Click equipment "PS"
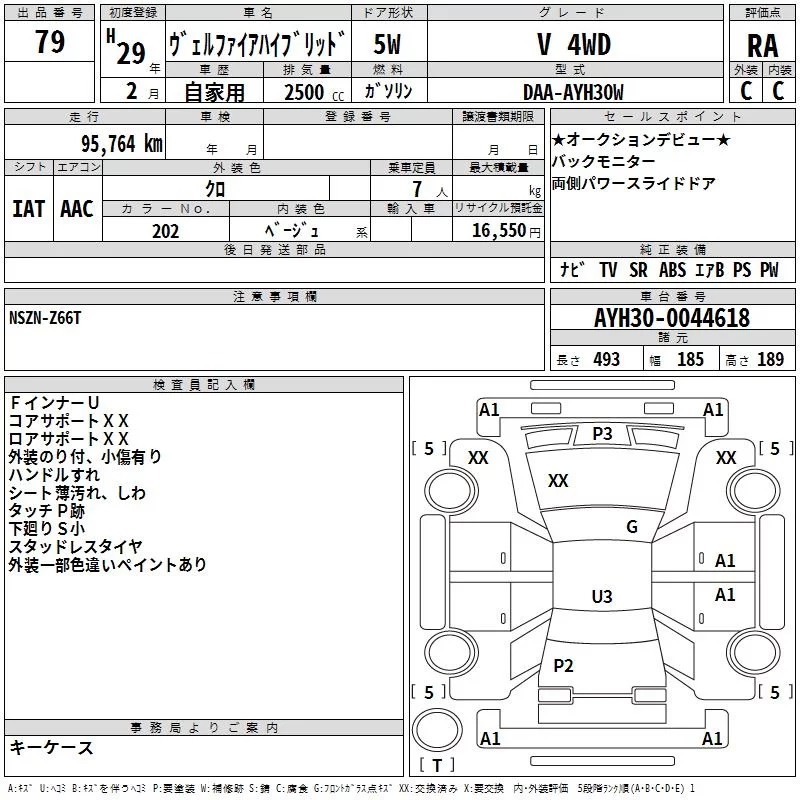Image resolution: width=800 pixels, height=800 pixels. click(x=742, y=269)
